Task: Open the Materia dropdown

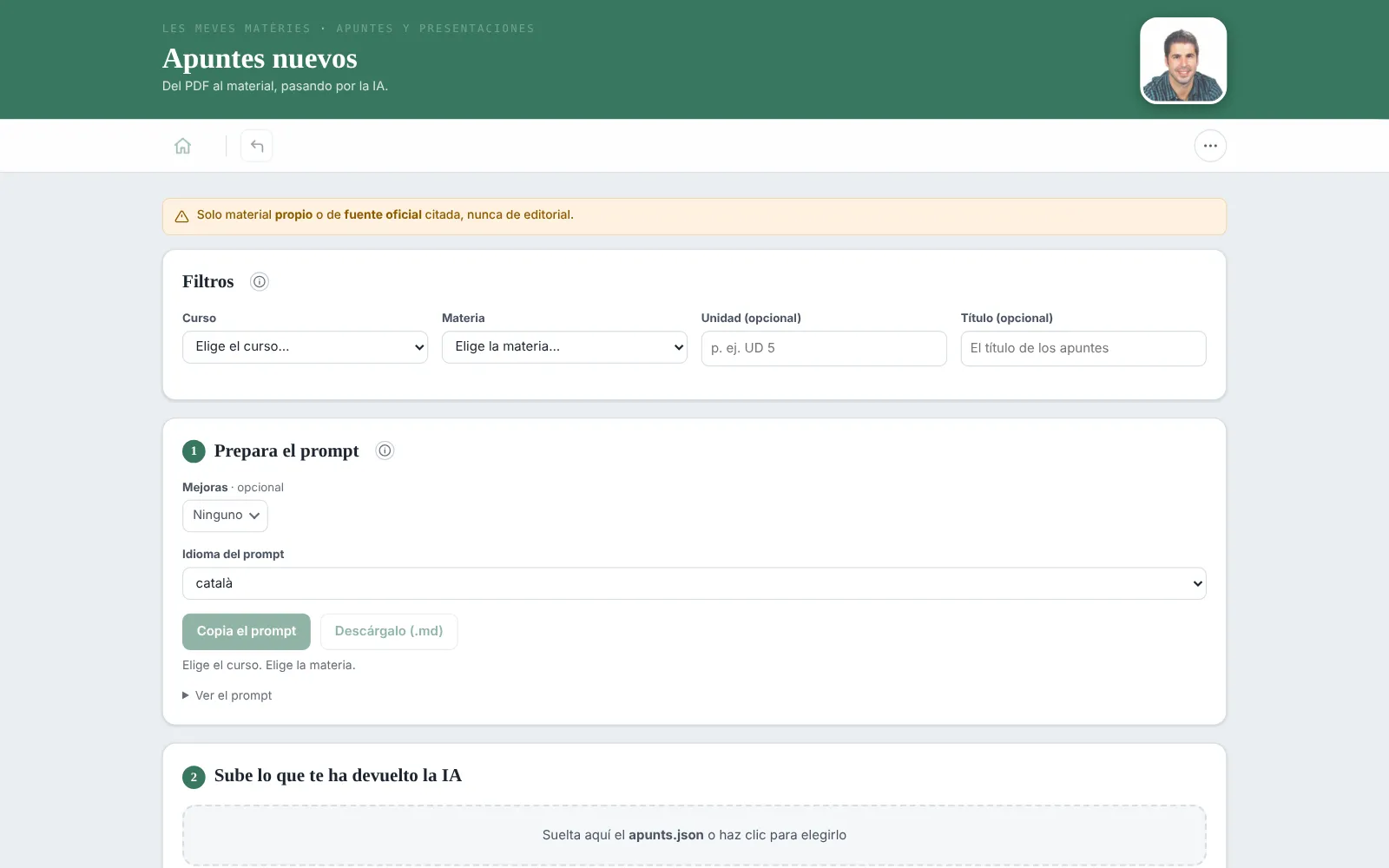Action: (564, 347)
